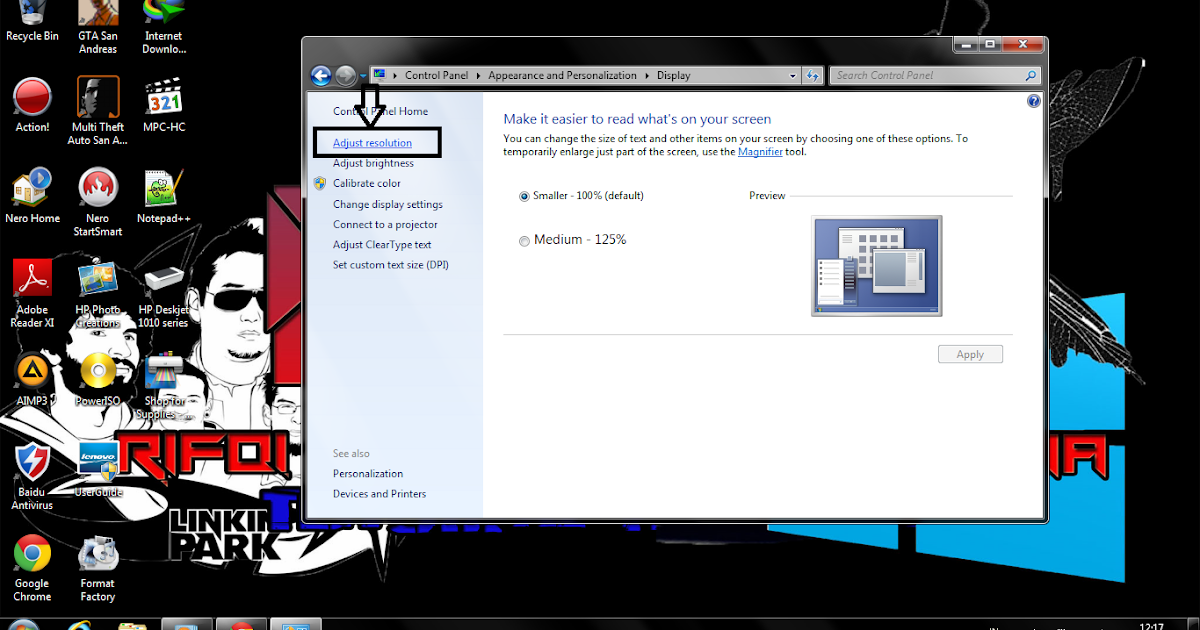Viewport: 1200px width, 630px height.
Task: Launch the AIMP3 player desktop icon
Action: click(x=32, y=380)
